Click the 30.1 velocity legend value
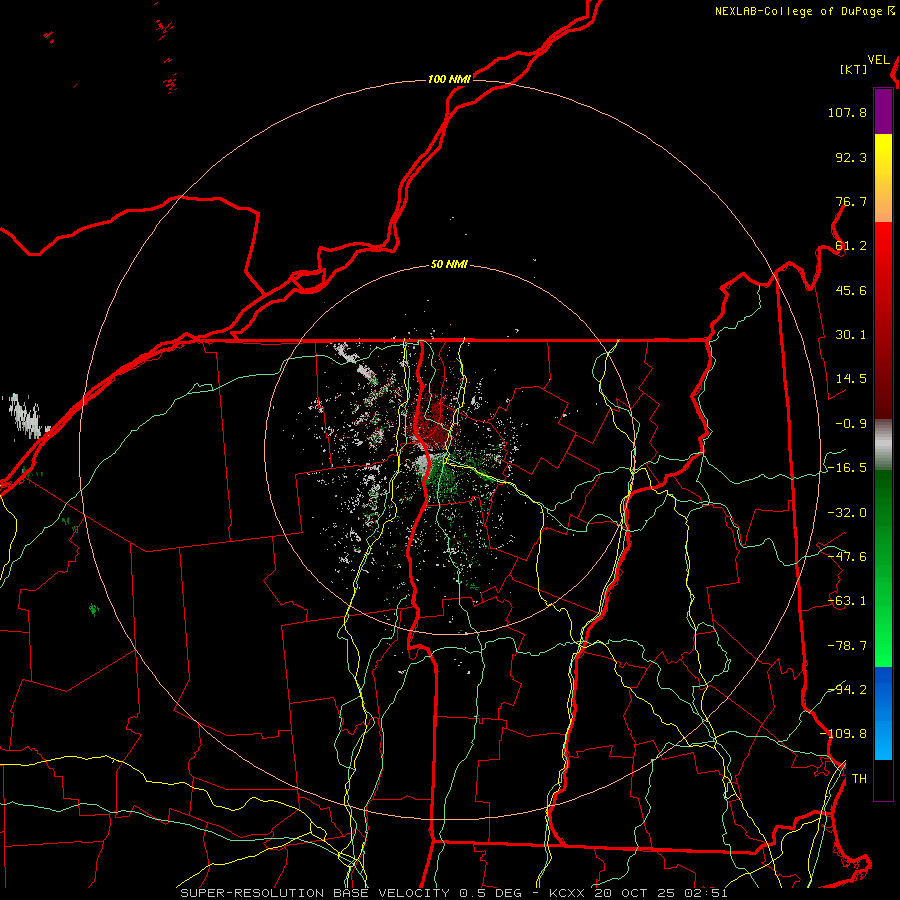This screenshot has height=900, width=900. click(851, 335)
